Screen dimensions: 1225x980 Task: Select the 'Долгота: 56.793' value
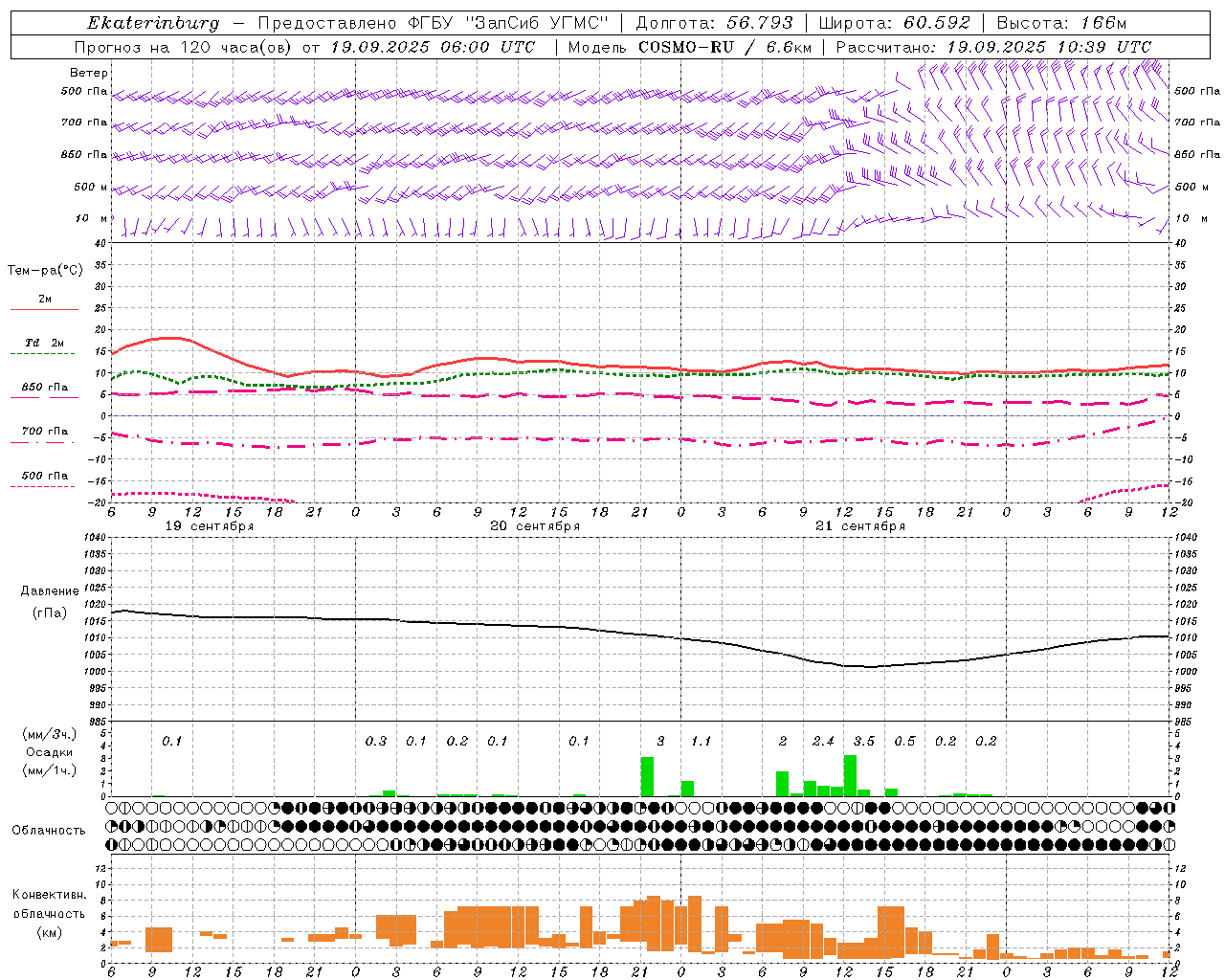pyautogui.click(x=714, y=23)
